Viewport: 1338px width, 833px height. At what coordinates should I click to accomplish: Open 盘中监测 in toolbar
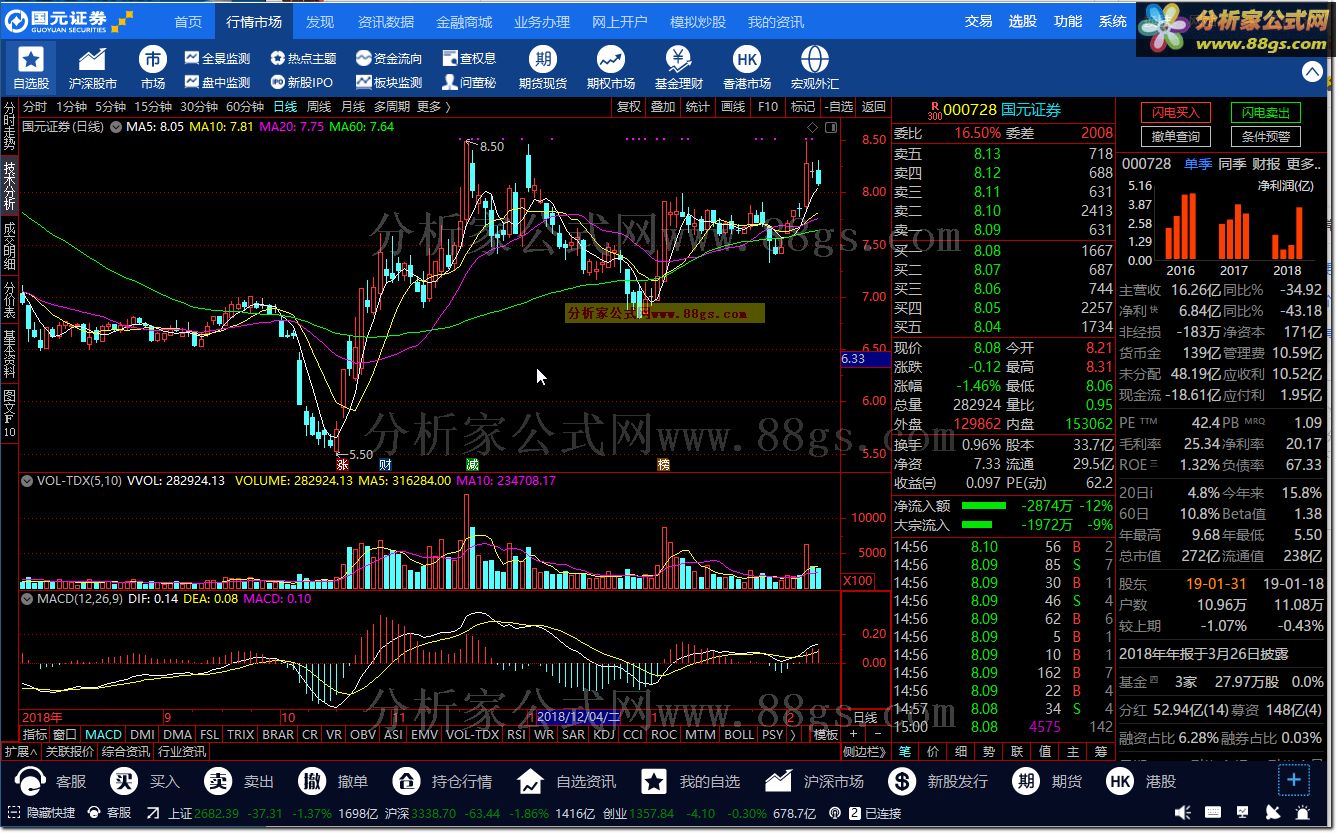click(218, 83)
